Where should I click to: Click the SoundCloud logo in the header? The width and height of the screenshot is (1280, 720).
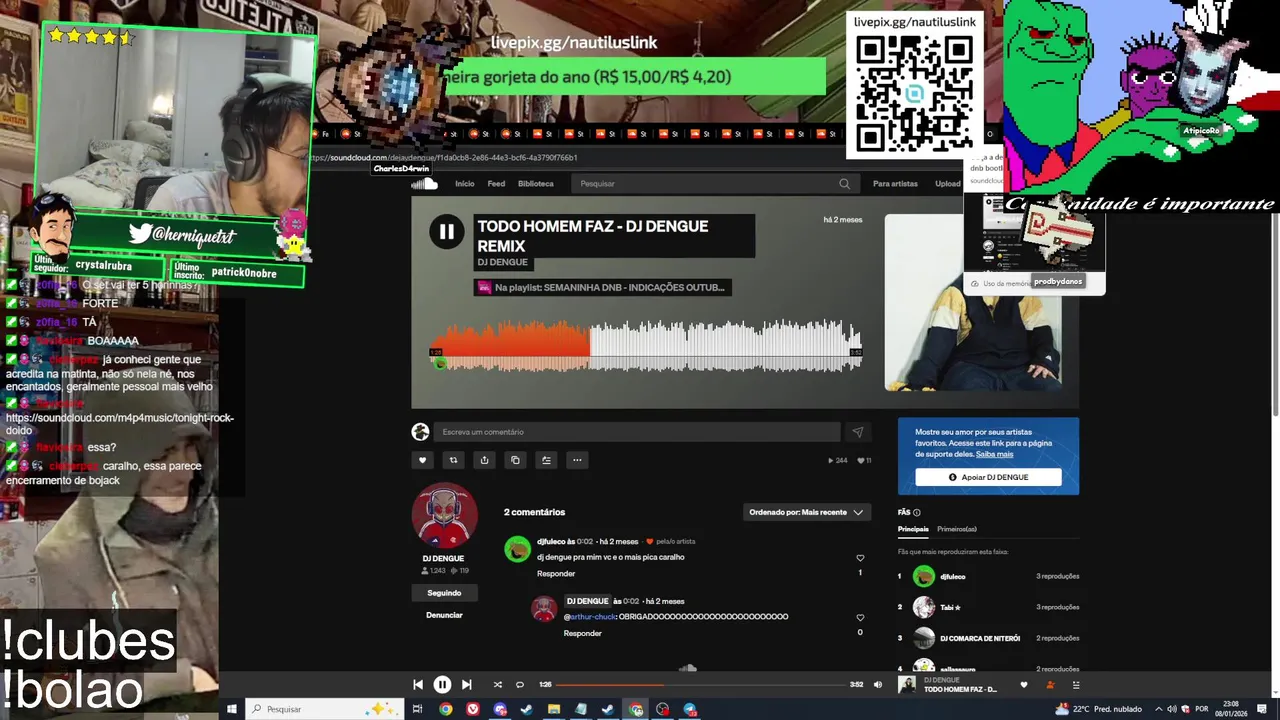tap(424, 184)
